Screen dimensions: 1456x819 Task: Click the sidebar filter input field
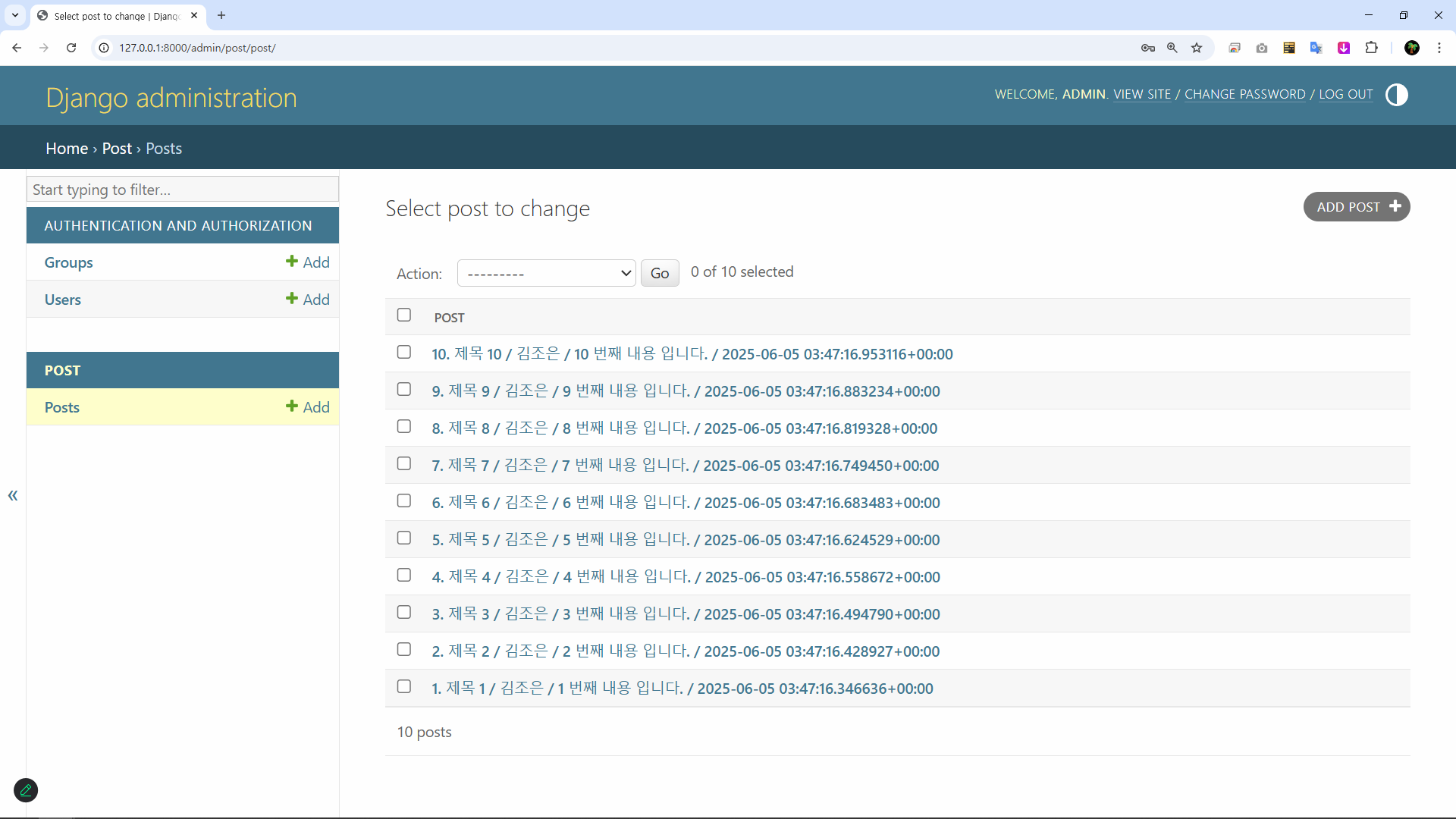point(183,190)
